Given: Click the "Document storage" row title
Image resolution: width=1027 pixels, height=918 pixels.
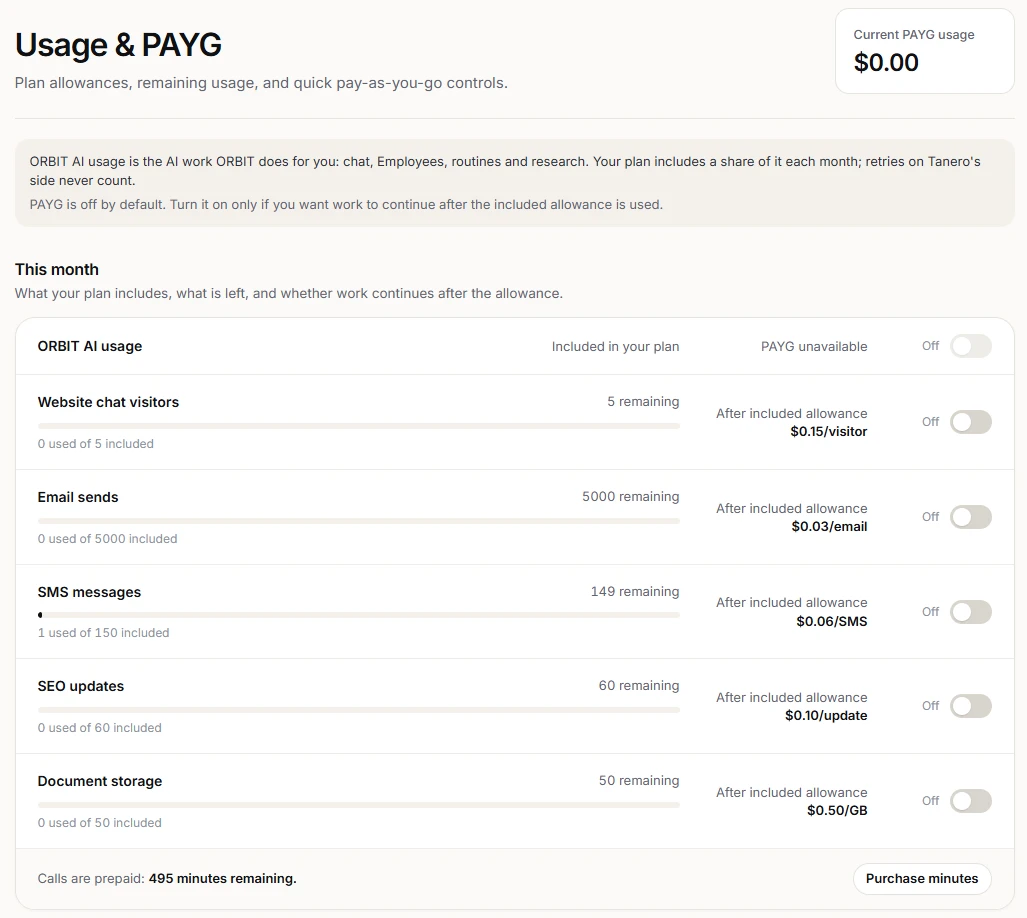Looking at the screenshot, I should click(100, 781).
